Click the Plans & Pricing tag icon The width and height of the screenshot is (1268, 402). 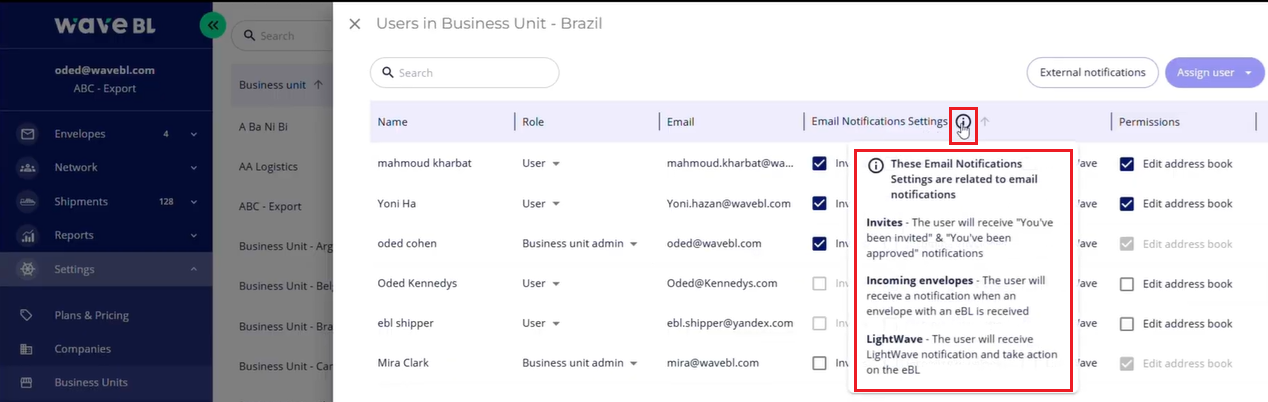[x=28, y=316]
